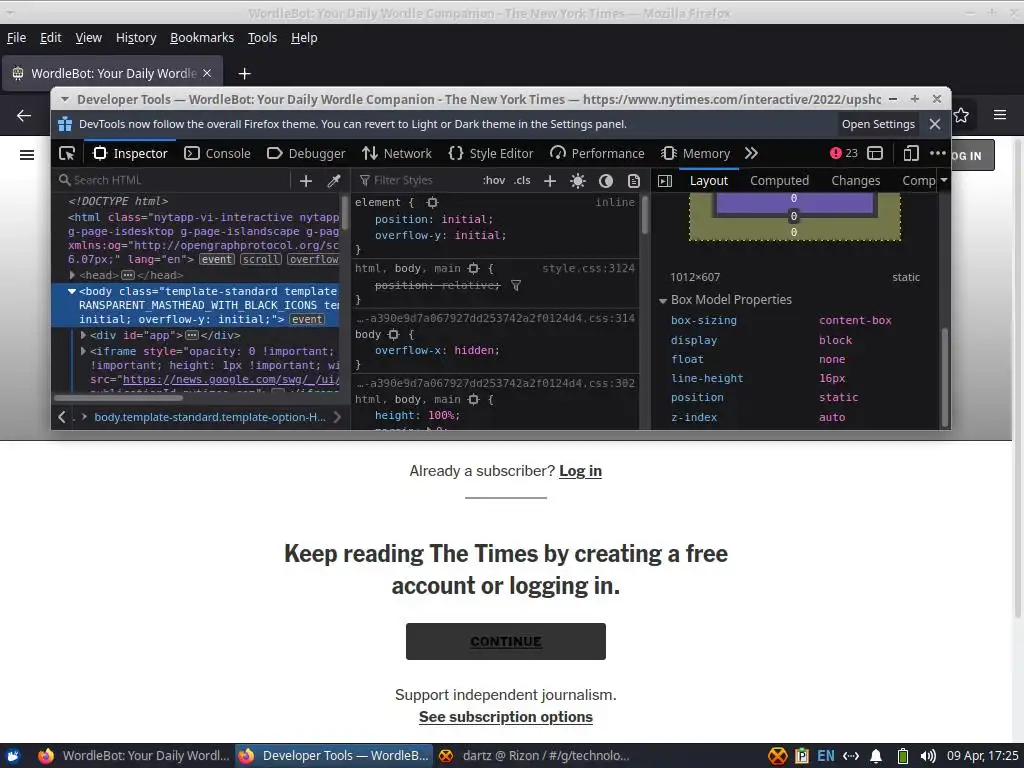Switch to the Inspector tab
Screen dimensions: 1024x768
click(131, 153)
